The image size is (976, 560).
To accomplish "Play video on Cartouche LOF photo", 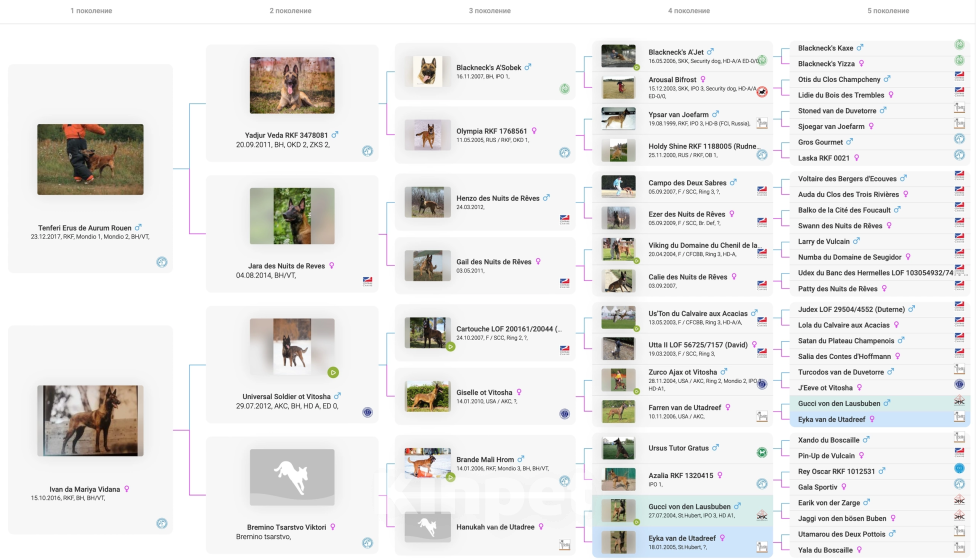I will tap(451, 347).
